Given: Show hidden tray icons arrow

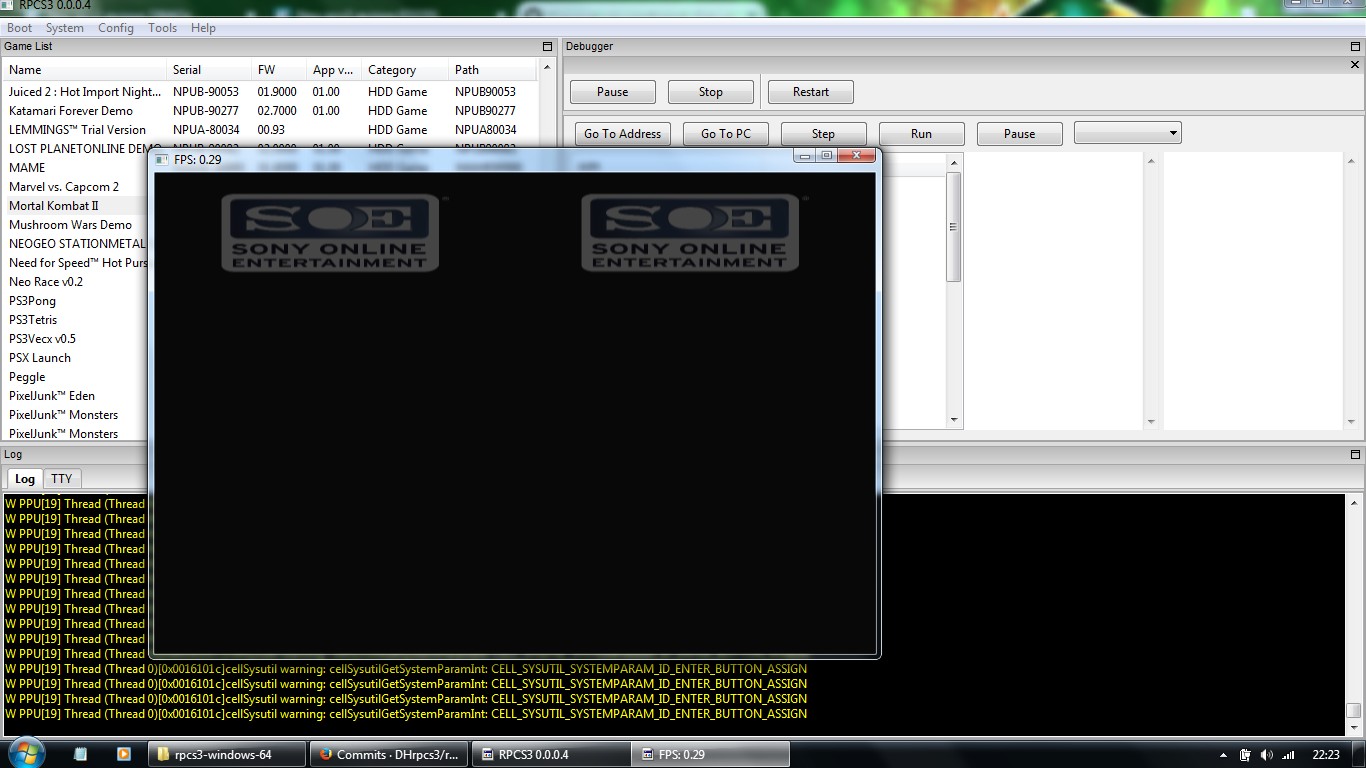Looking at the screenshot, I should coord(1224,755).
